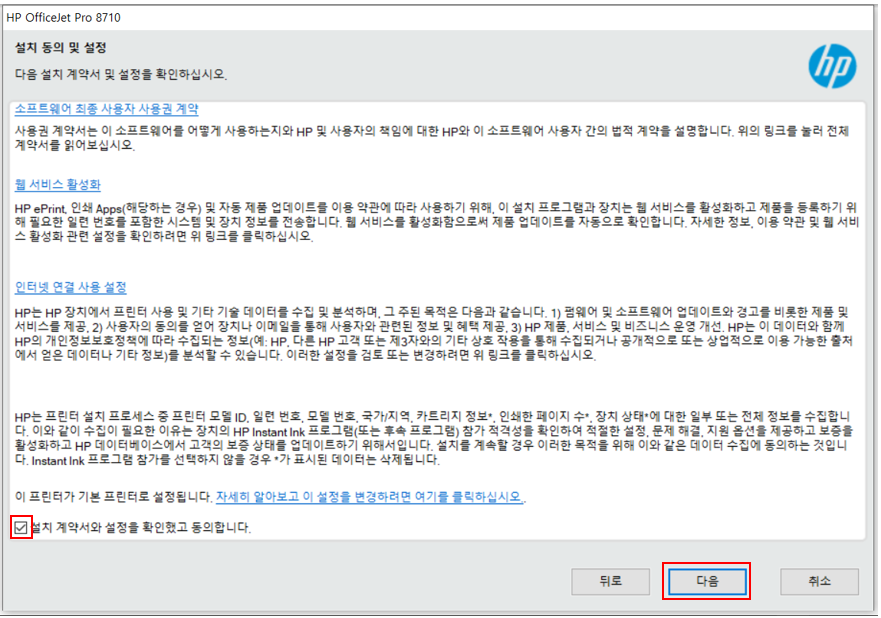Click the link to change default printer setting
Image resolution: width=881 pixels, height=618 pixels.
(369, 497)
